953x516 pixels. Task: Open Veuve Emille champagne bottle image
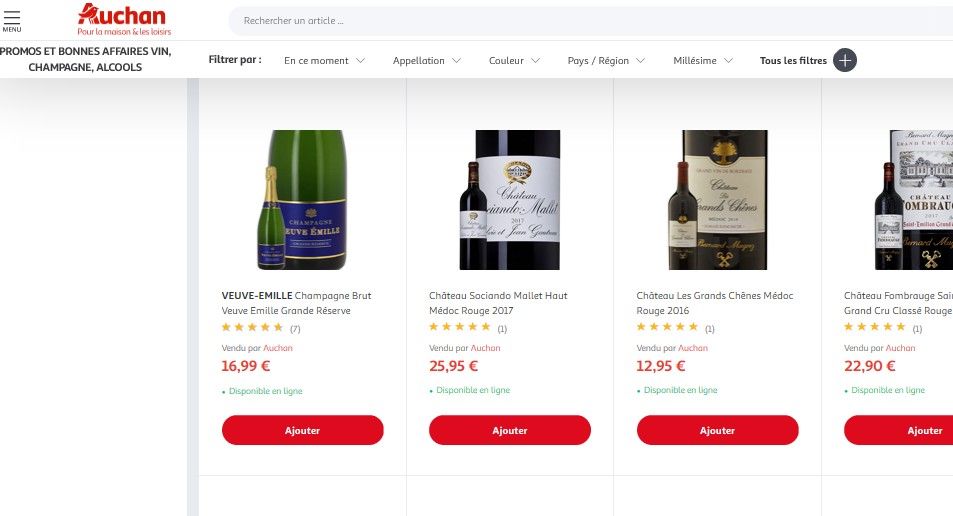point(302,200)
